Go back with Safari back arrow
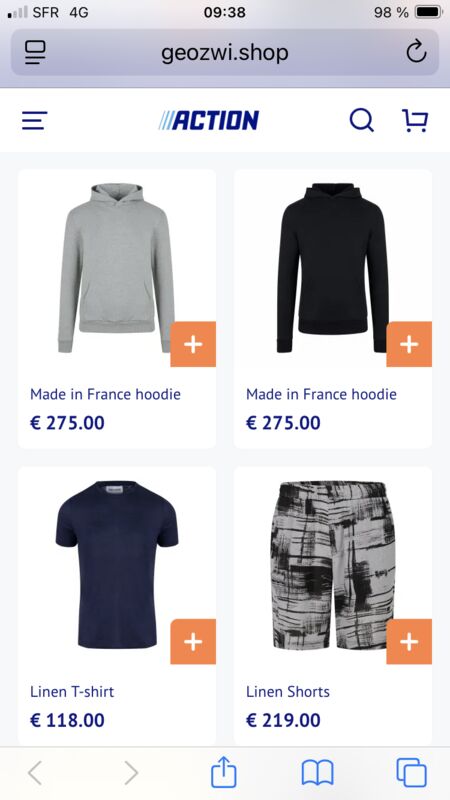The height and width of the screenshot is (800, 450). (x=35, y=772)
